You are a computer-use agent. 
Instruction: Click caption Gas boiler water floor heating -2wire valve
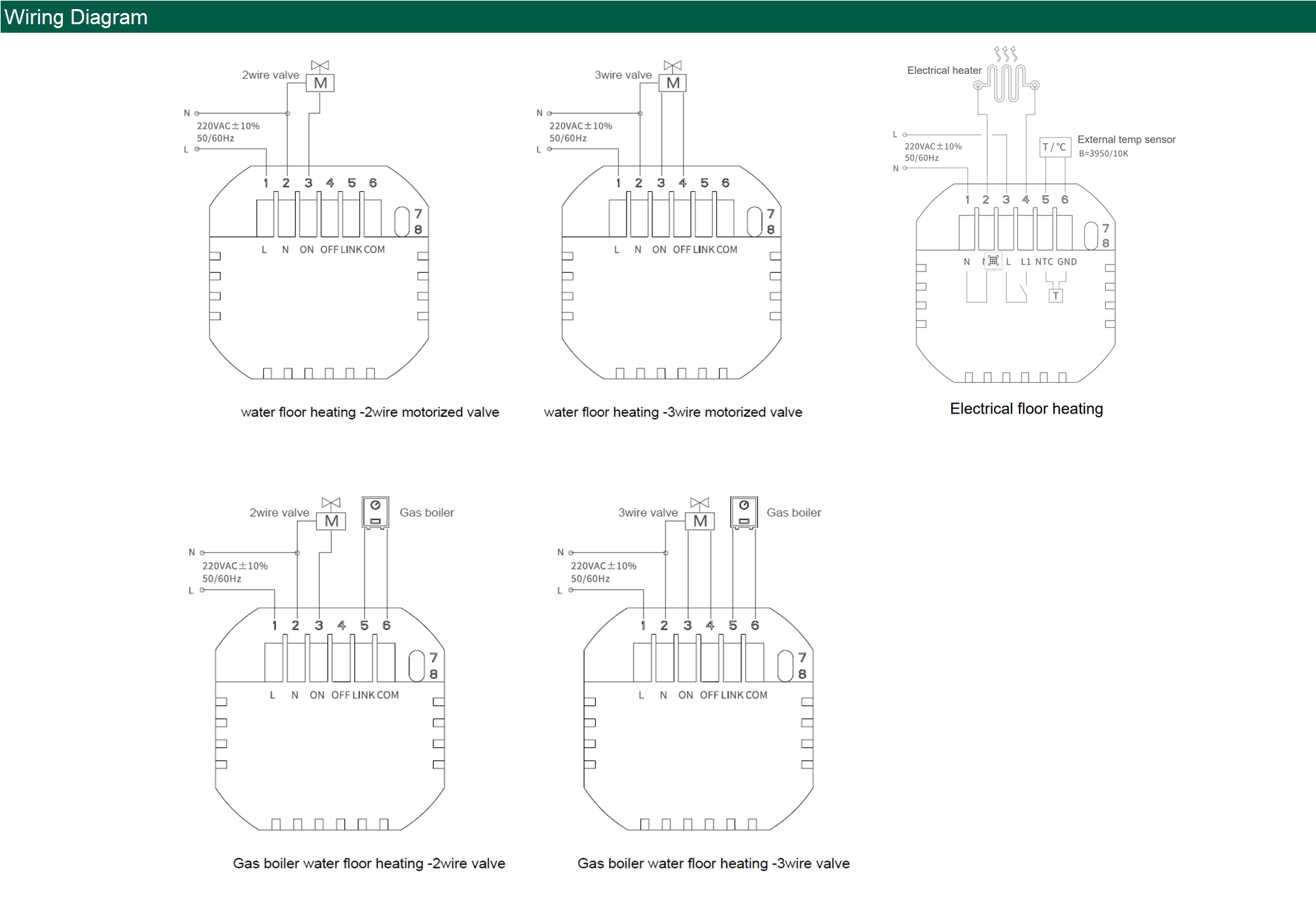click(x=369, y=863)
